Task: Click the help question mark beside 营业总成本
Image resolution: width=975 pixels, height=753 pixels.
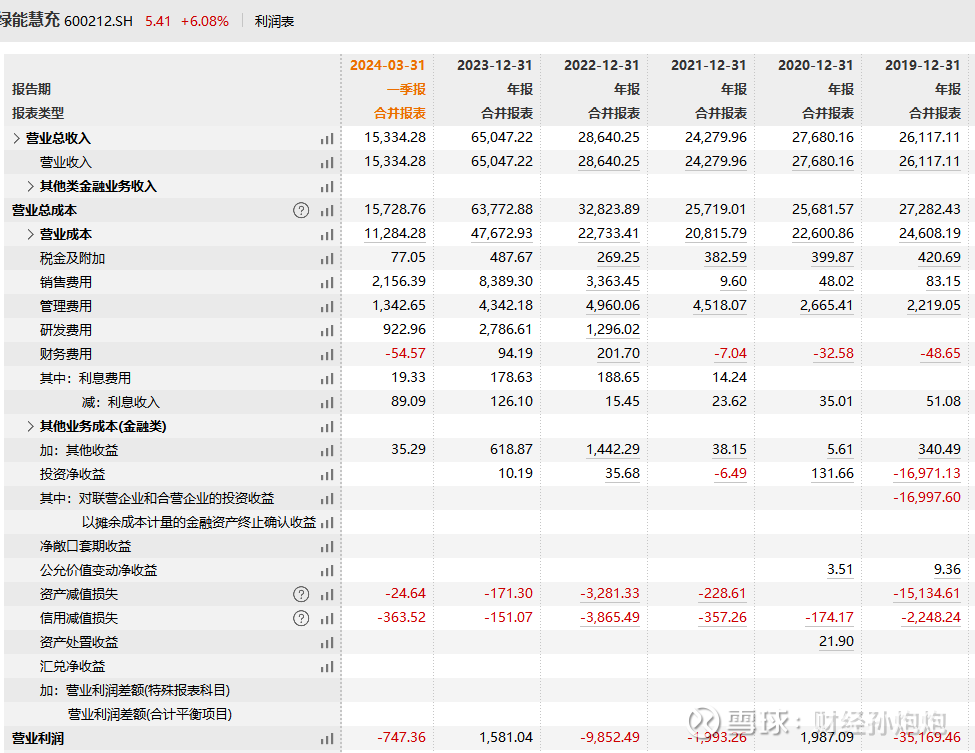Action: click(300, 210)
